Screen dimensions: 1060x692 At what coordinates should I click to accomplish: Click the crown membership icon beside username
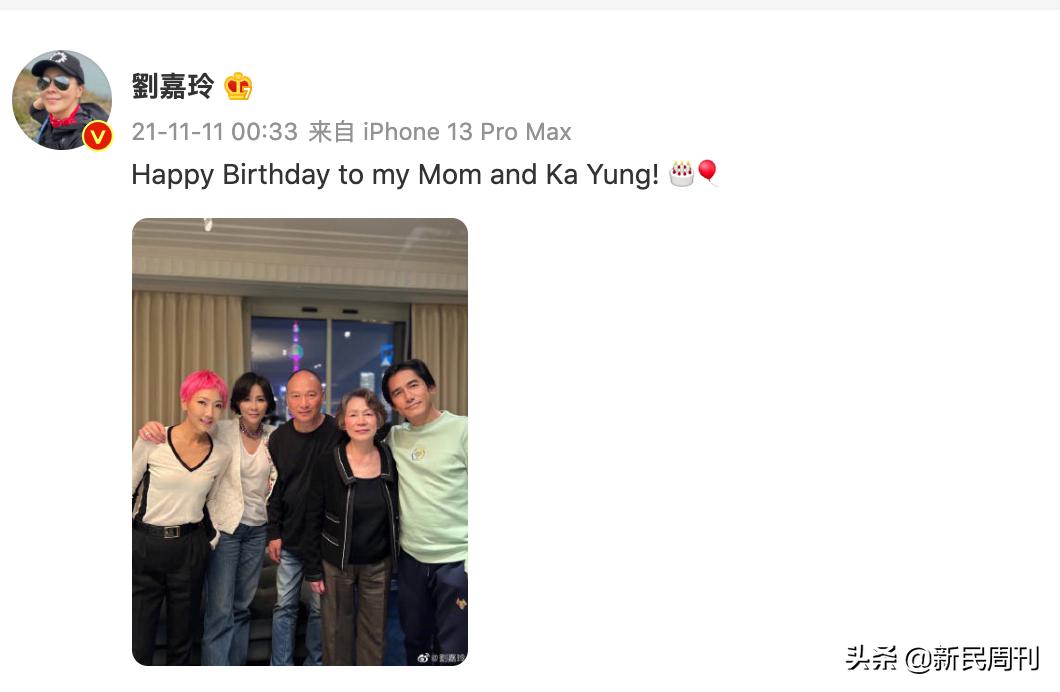238,87
